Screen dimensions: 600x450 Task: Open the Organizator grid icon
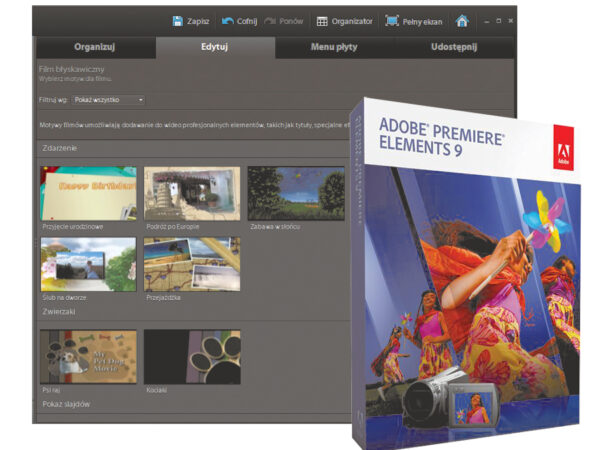(x=322, y=21)
